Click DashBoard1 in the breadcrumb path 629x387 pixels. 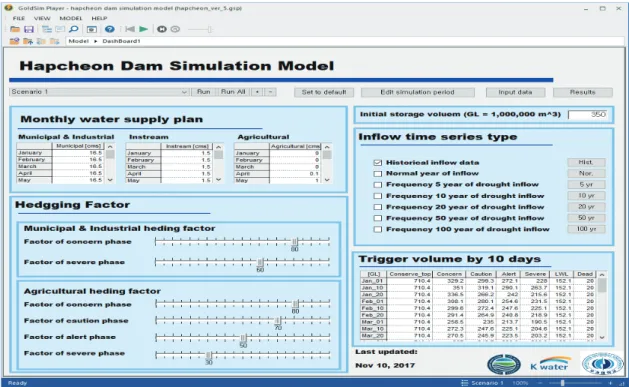[x=121, y=41]
